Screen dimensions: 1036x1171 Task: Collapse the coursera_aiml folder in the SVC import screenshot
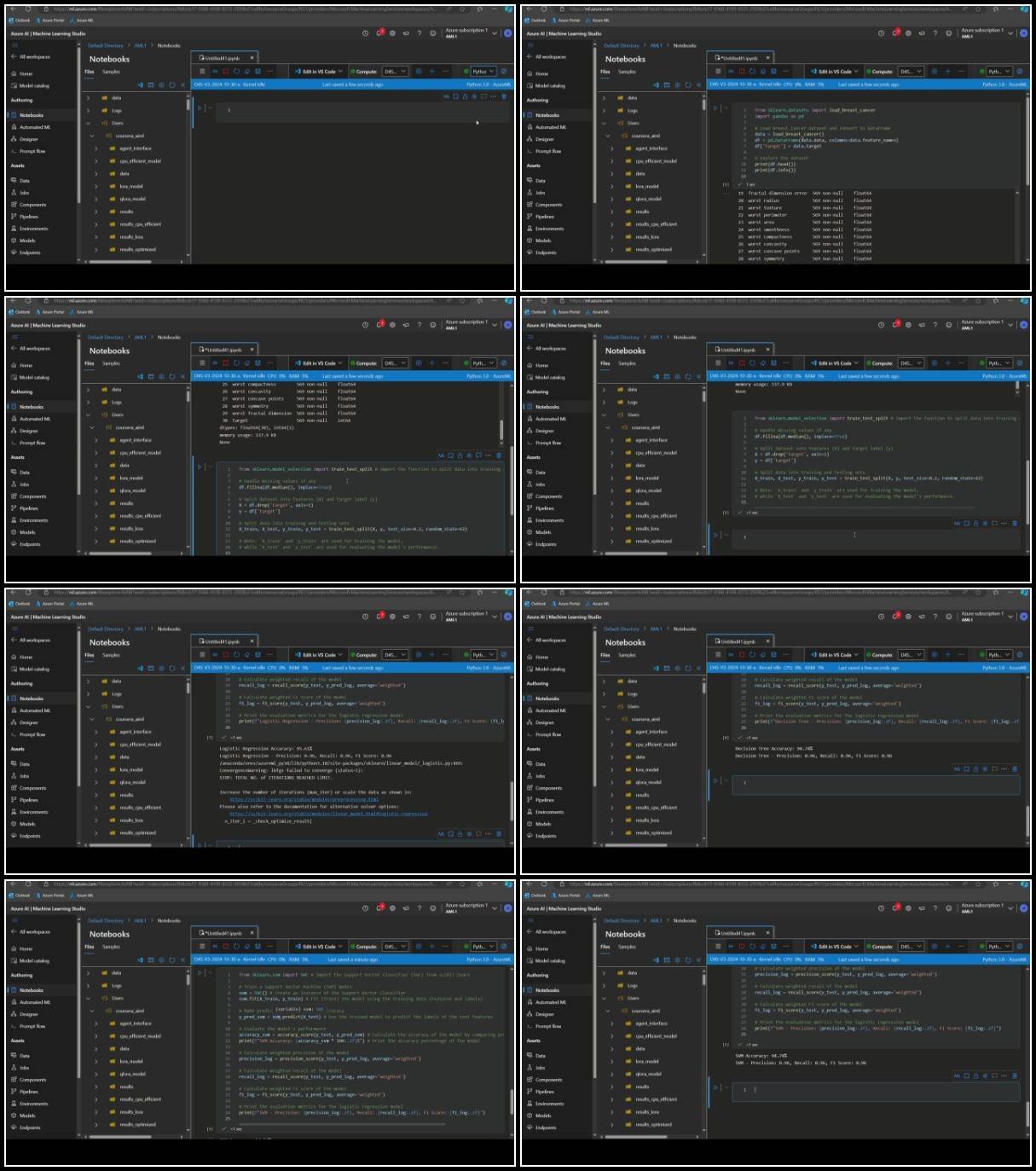pos(92,1011)
